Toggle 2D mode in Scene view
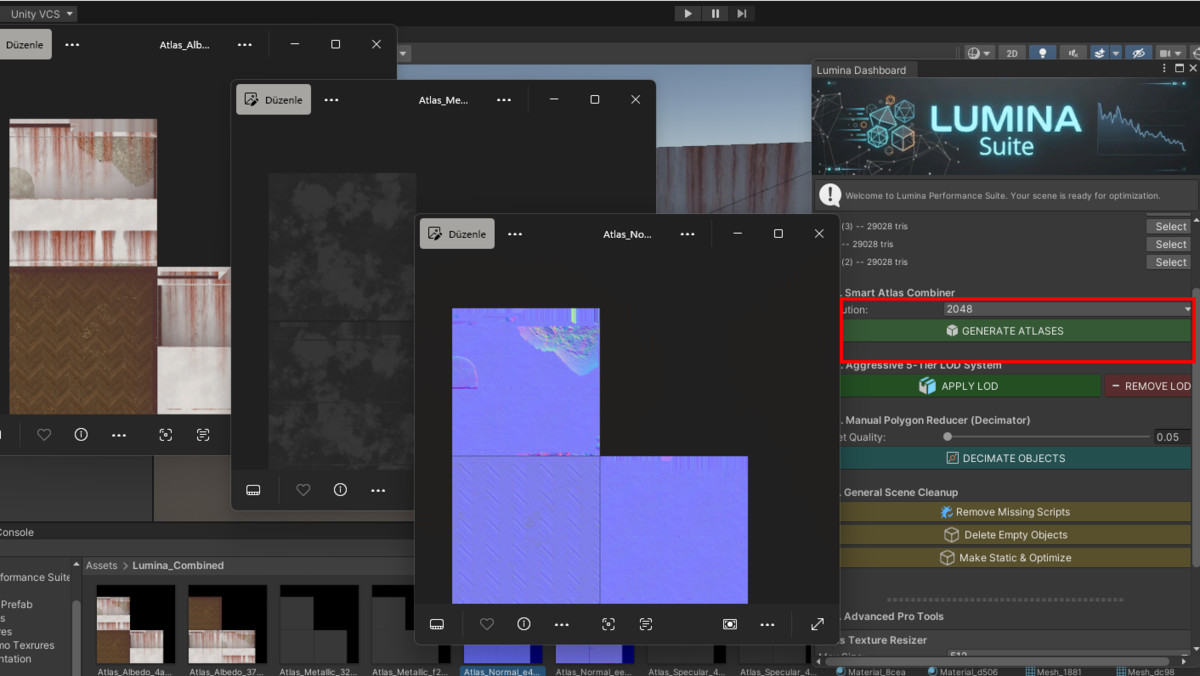1200x676 pixels. coord(1012,53)
